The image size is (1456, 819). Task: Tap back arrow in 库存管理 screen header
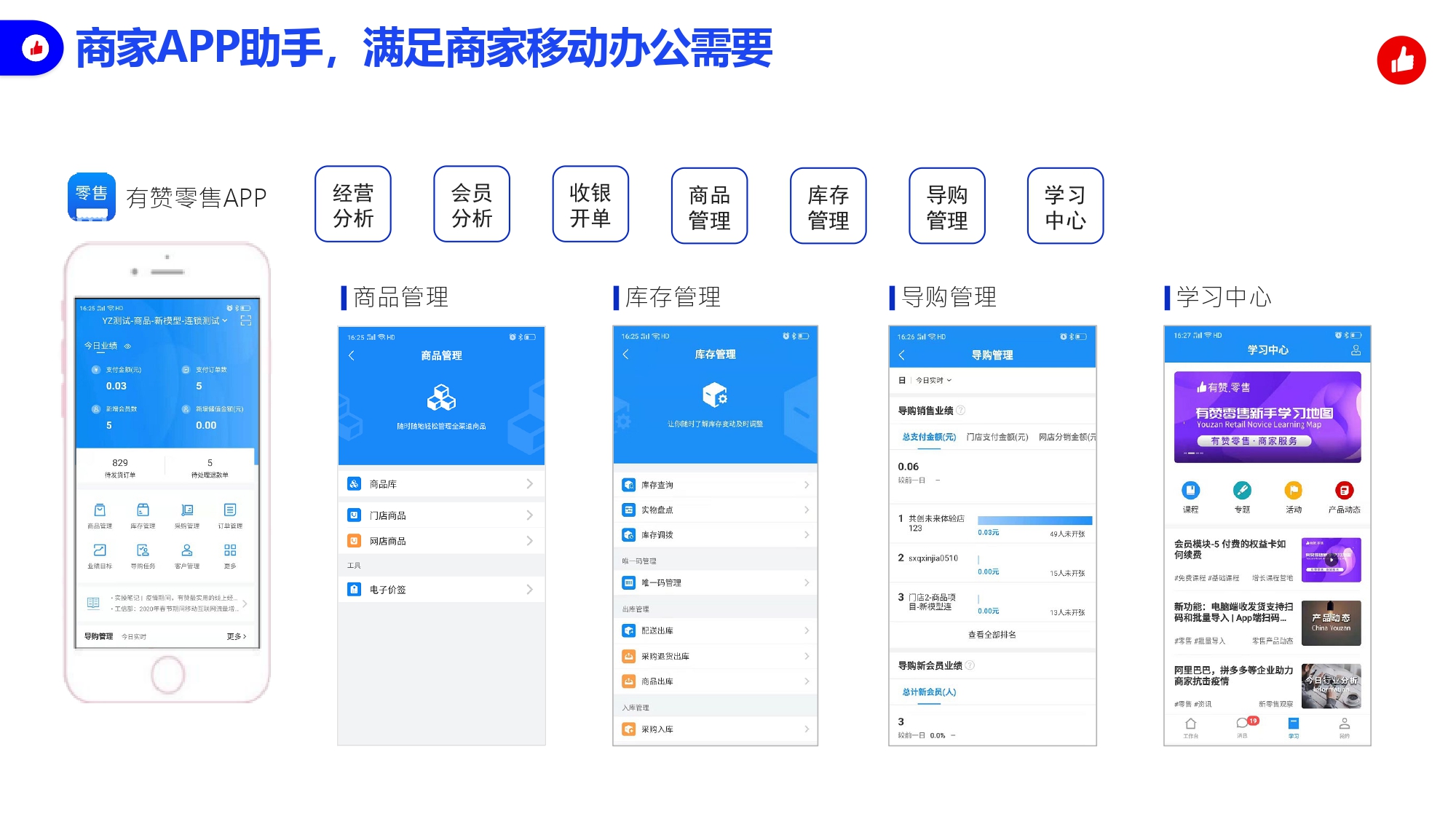tap(626, 355)
